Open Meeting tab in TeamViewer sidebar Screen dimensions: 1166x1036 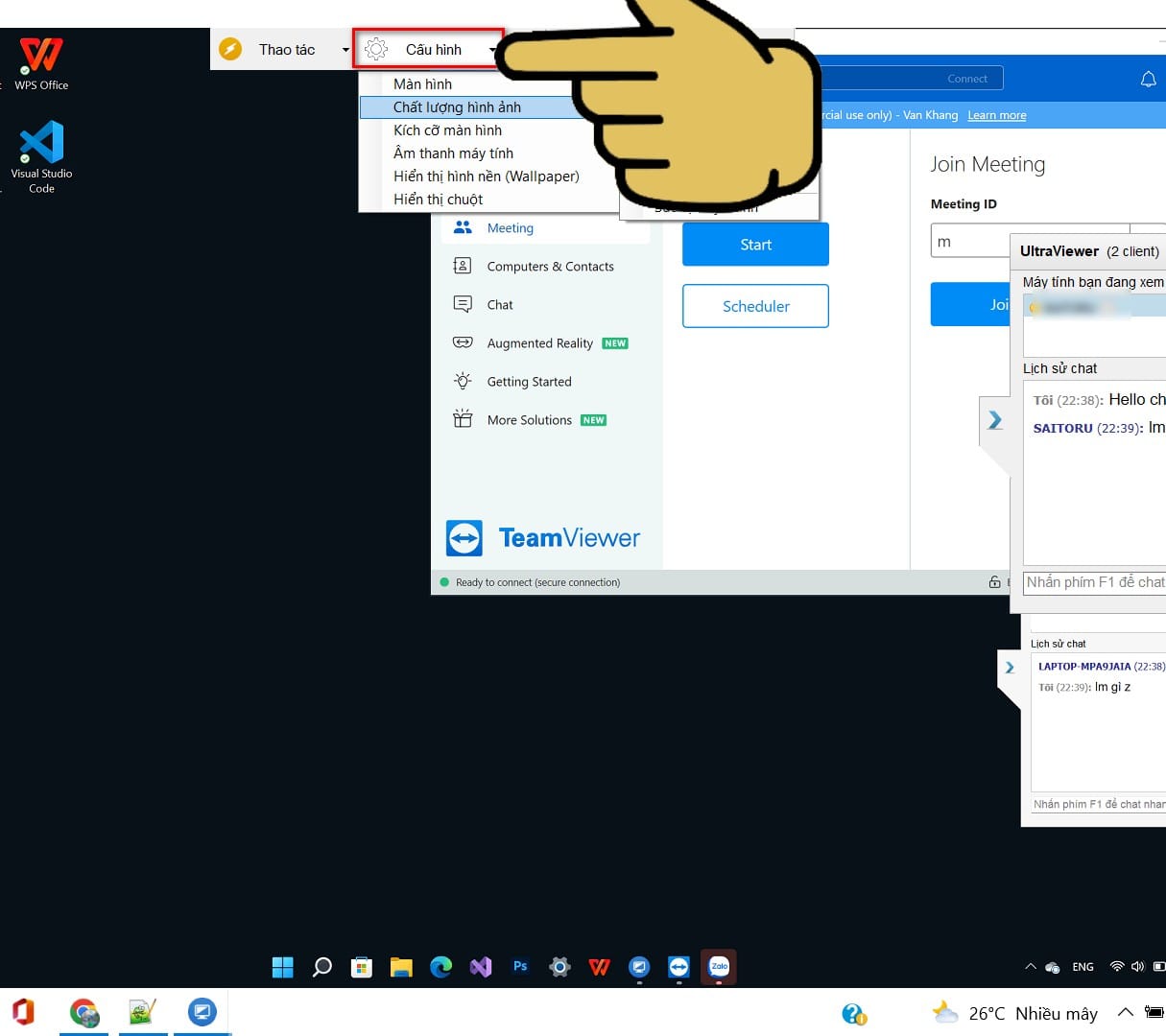coord(545,228)
